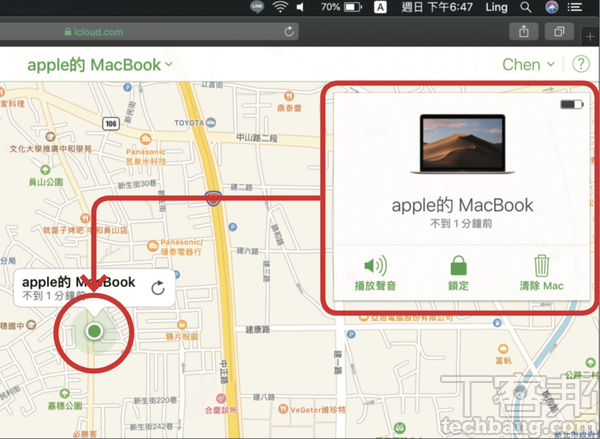The height and width of the screenshot is (439, 600).
Task: Open the volume control in the menu bar
Action: (x=300, y=7)
